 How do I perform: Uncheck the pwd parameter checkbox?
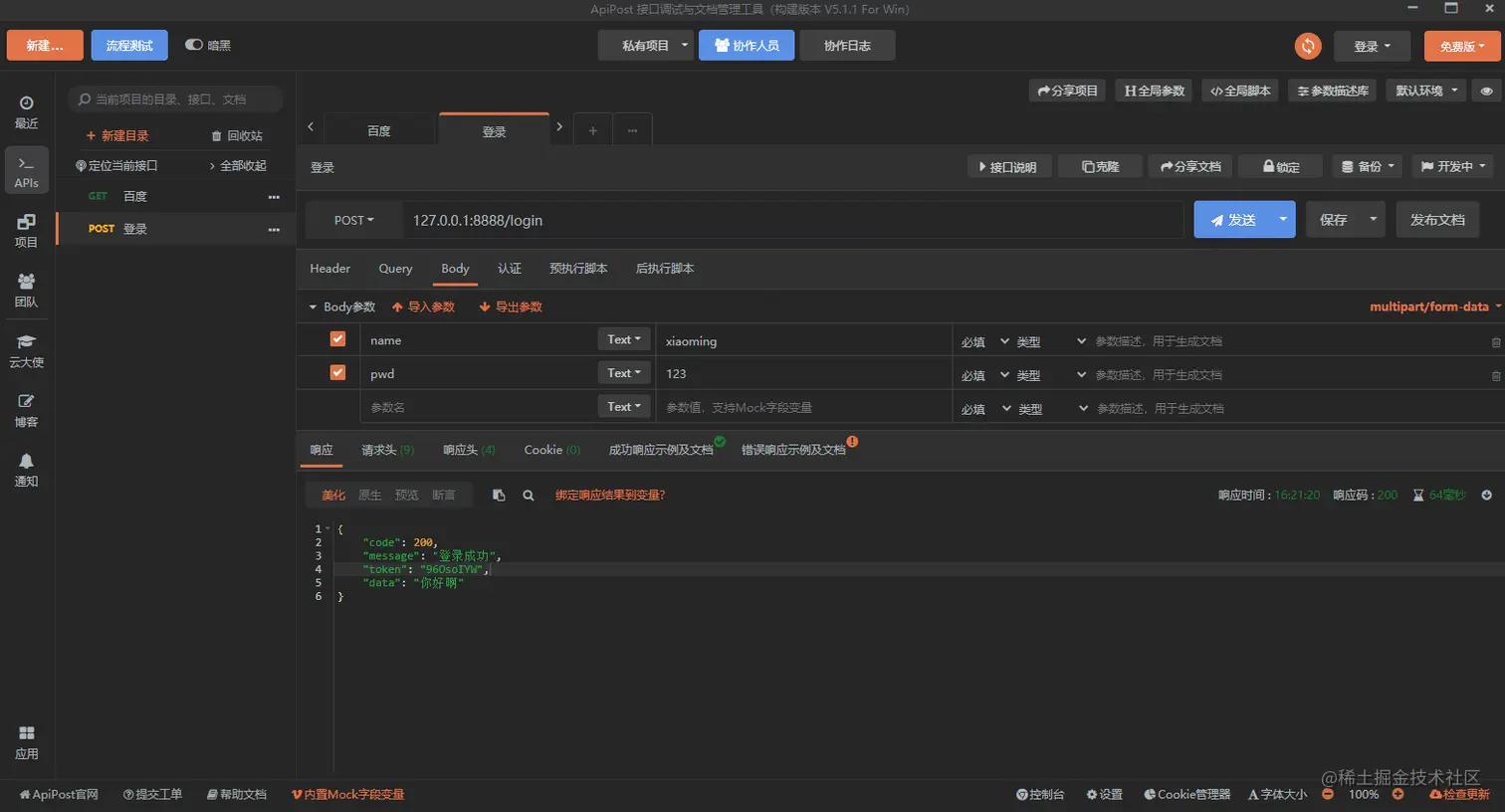337,372
